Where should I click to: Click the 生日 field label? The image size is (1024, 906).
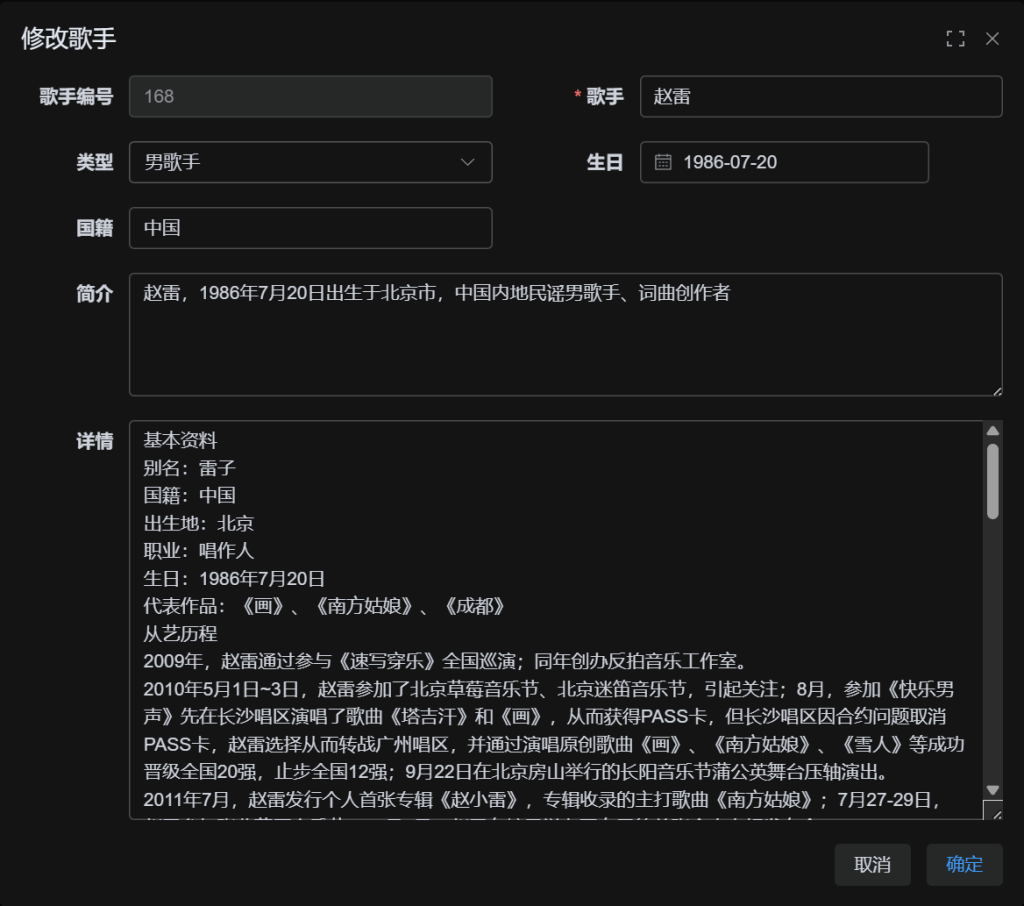point(604,162)
